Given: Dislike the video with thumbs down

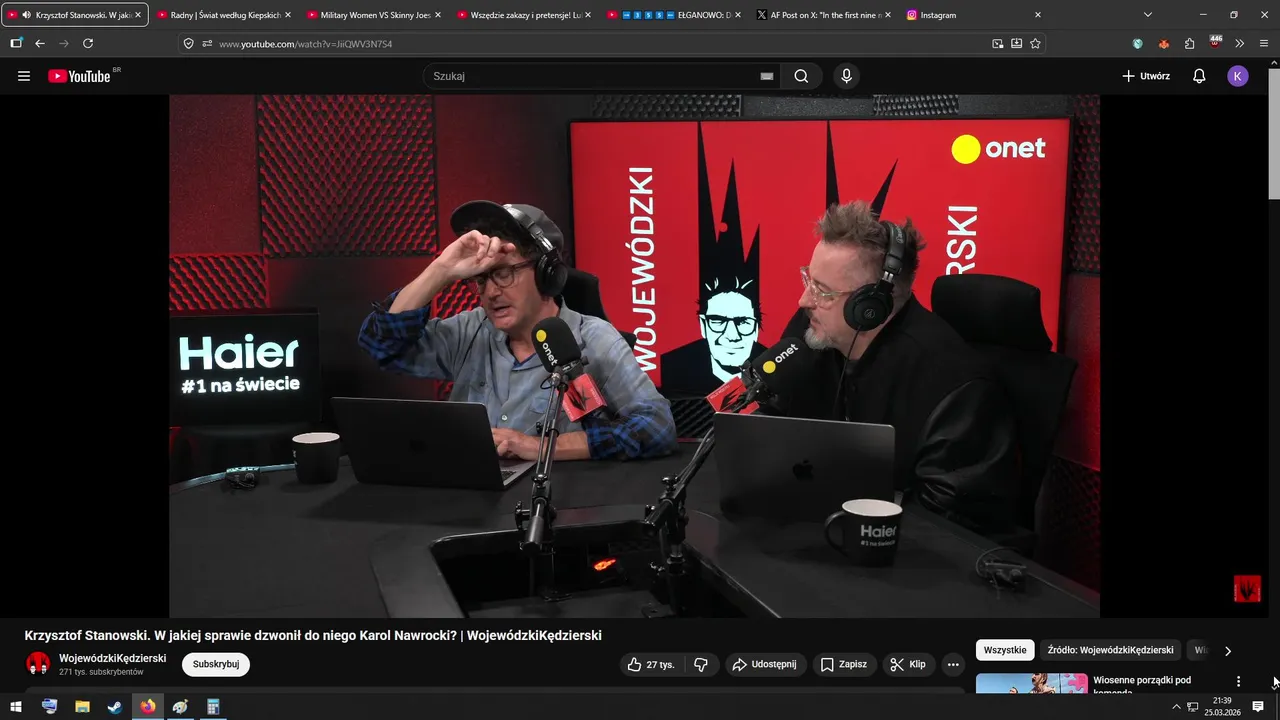Looking at the screenshot, I should (701, 664).
